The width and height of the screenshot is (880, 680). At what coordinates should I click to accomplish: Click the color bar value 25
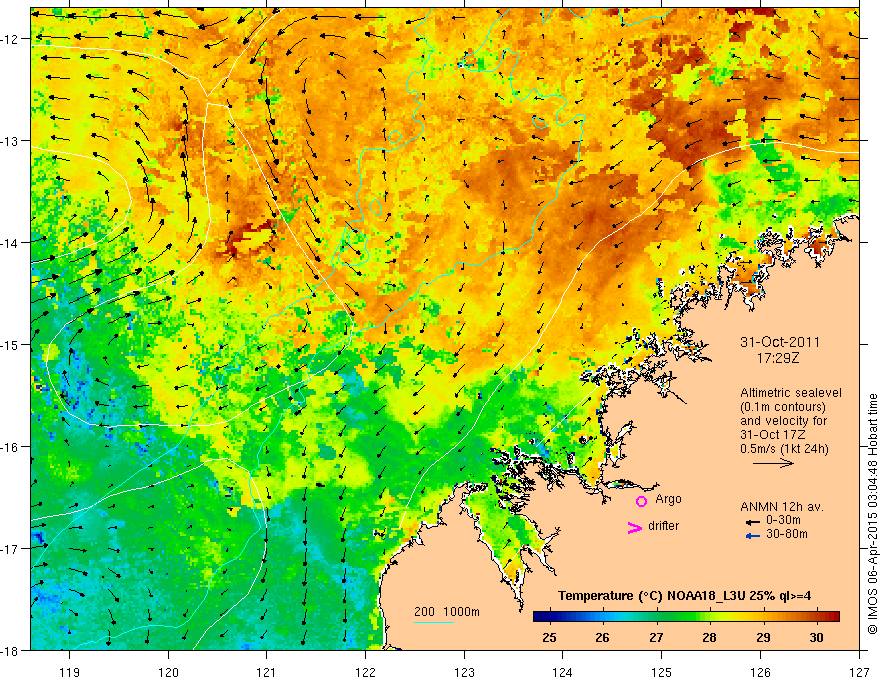pyautogui.click(x=549, y=637)
